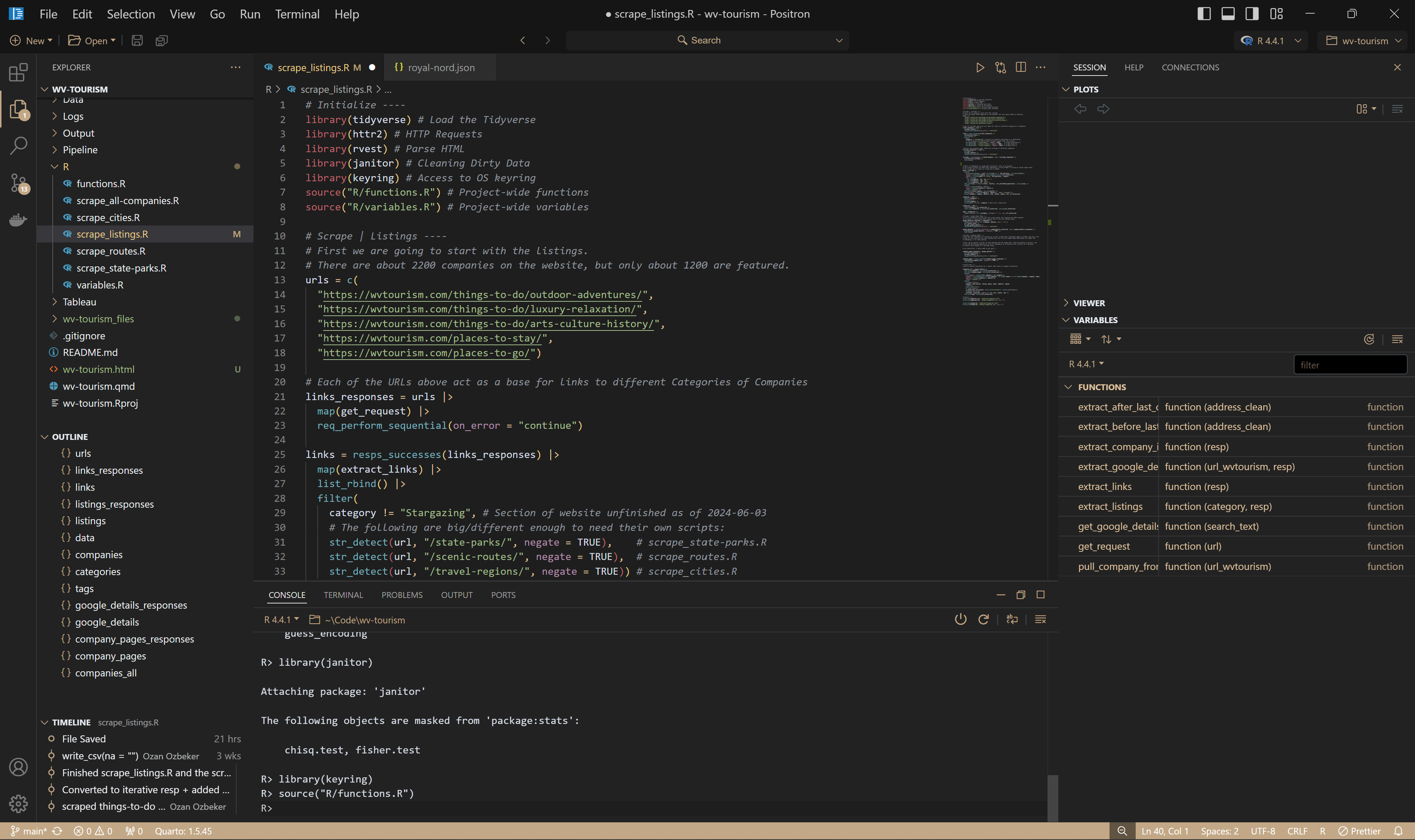Refresh the Variables pane objects
Image resolution: width=1415 pixels, height=840 pixels.
(x=1369, y=339)
